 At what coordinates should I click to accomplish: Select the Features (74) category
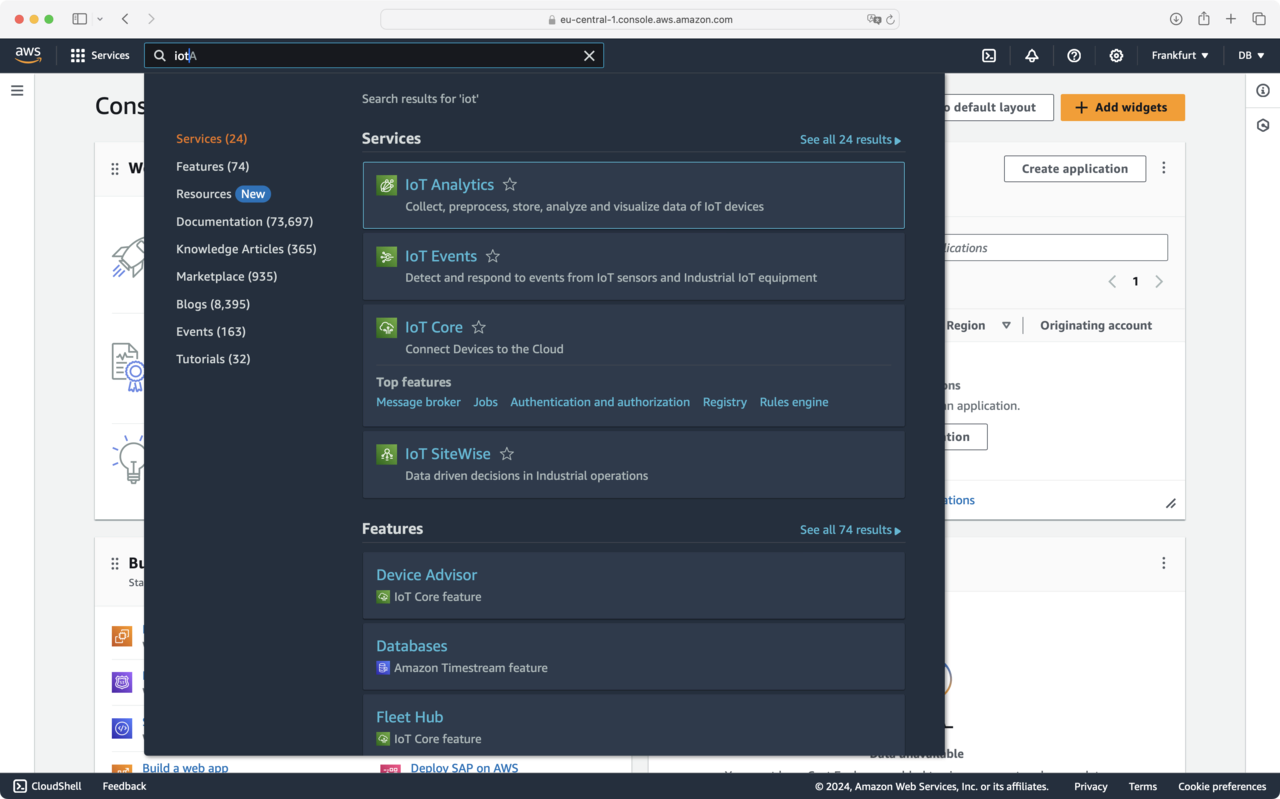[x=212, y=167]
